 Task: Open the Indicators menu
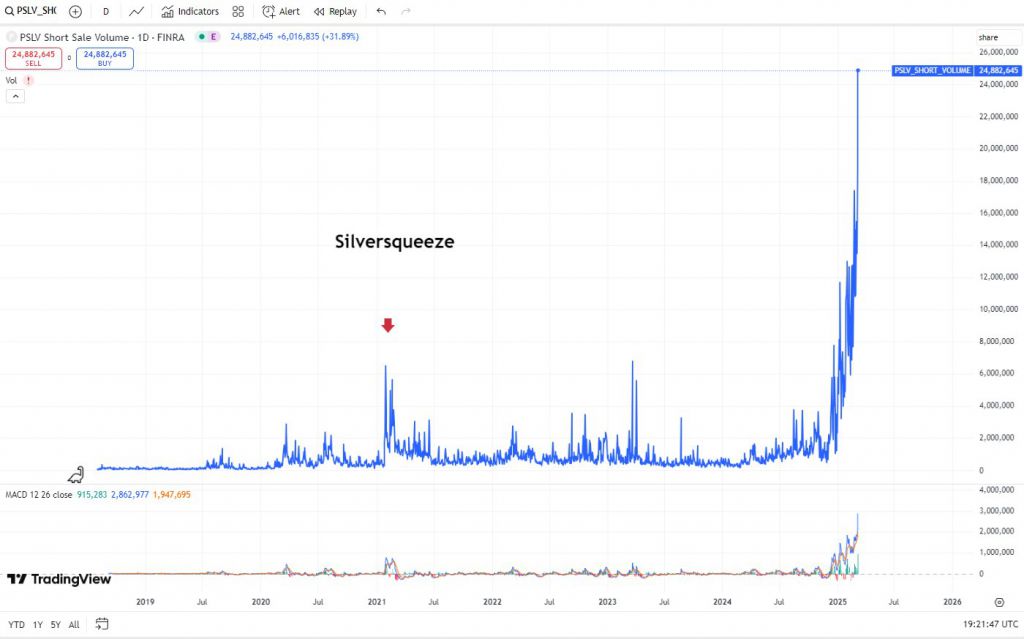click(x=190, y=11)
